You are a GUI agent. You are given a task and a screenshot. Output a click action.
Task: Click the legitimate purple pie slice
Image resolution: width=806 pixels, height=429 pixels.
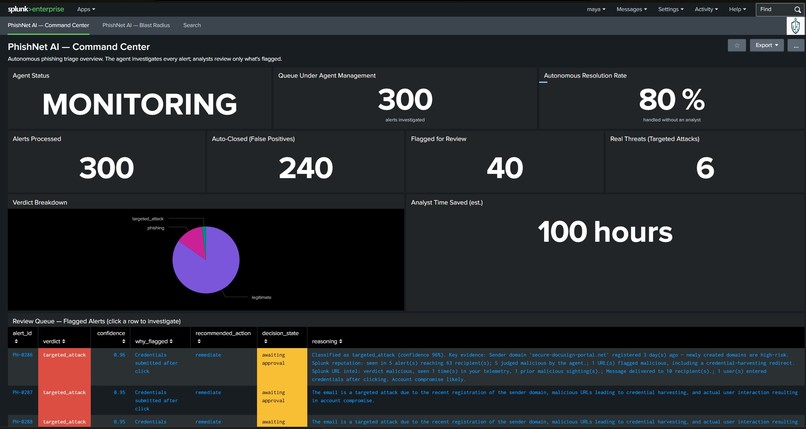tap(208, 270)
